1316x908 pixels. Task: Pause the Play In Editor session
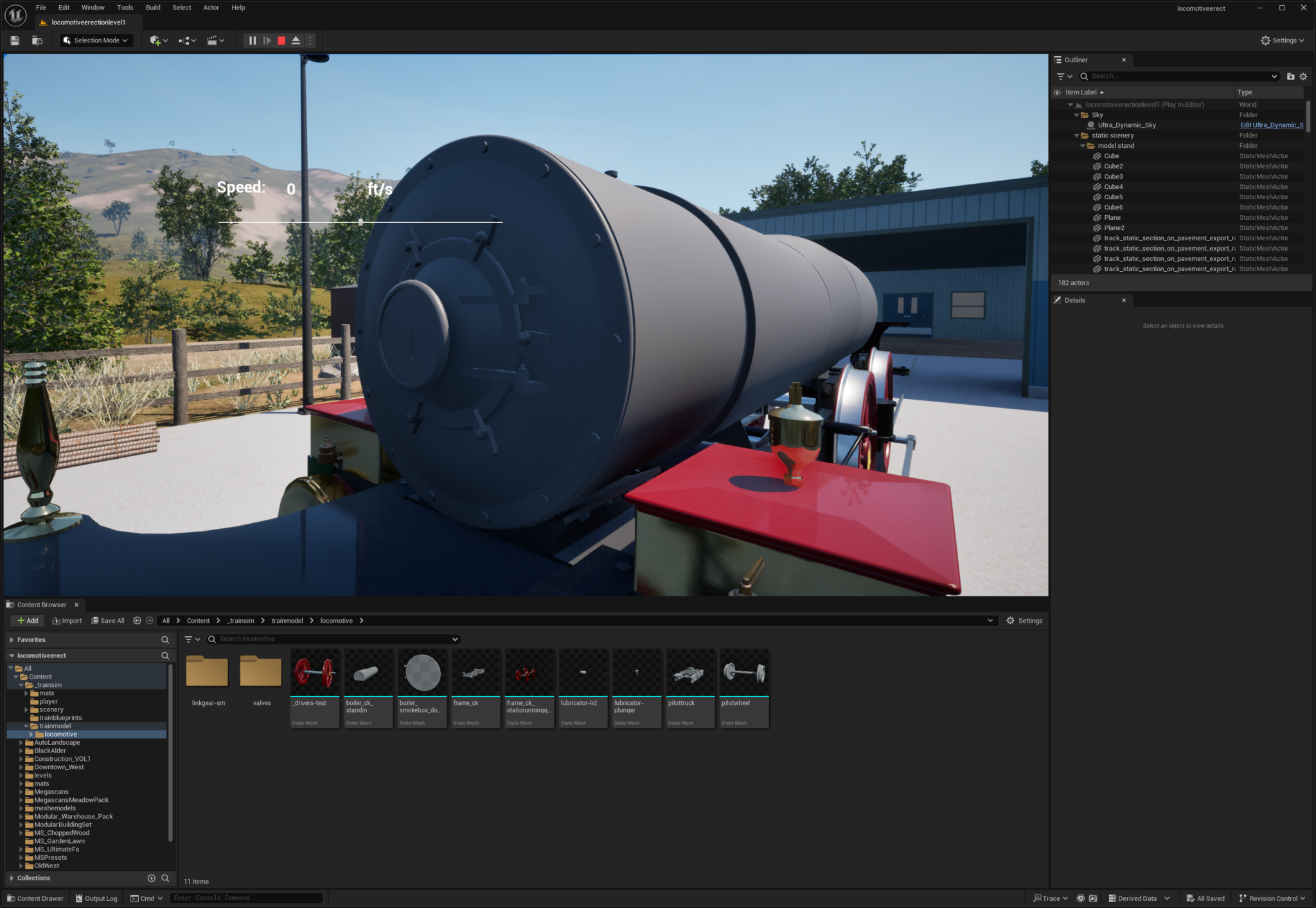[x=251, y=40]
